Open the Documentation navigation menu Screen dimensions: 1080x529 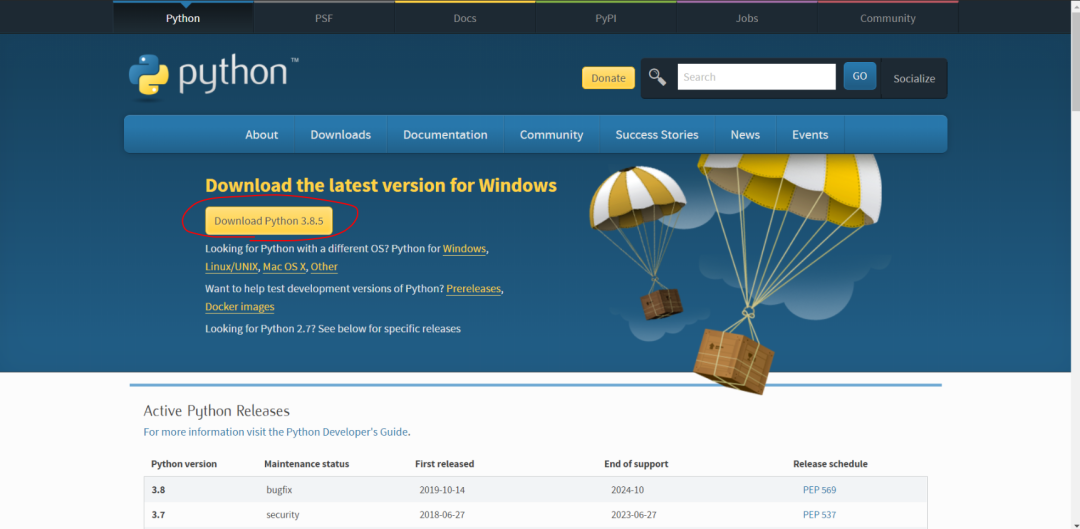pos(445,134)
